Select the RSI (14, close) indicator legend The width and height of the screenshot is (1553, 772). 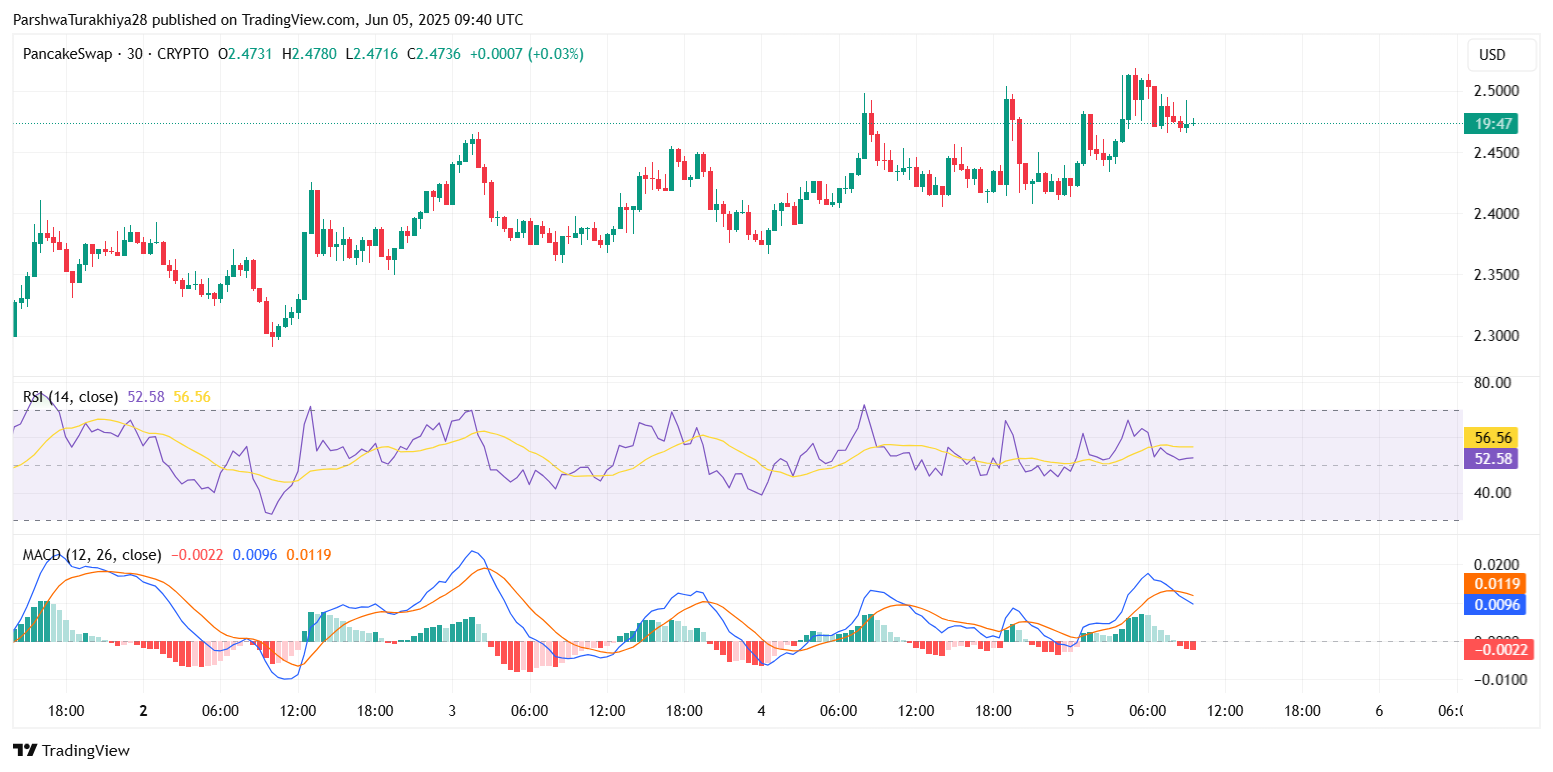point(70,397)
